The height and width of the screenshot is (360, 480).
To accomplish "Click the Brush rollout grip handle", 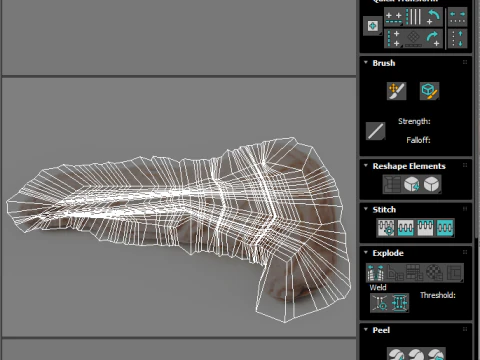I will (465, 62).
